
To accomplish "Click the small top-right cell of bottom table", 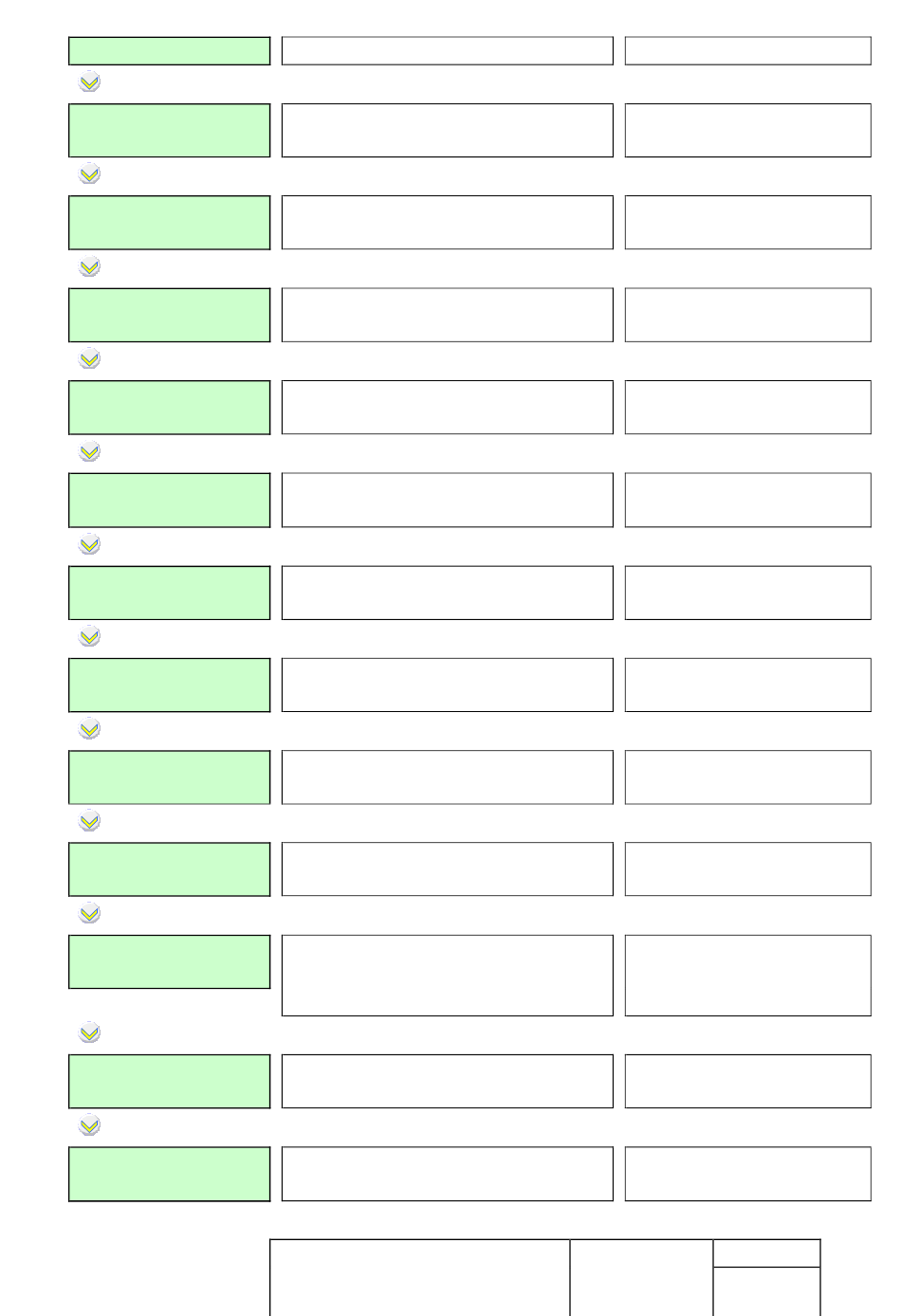I will (x=766, y=1252).
